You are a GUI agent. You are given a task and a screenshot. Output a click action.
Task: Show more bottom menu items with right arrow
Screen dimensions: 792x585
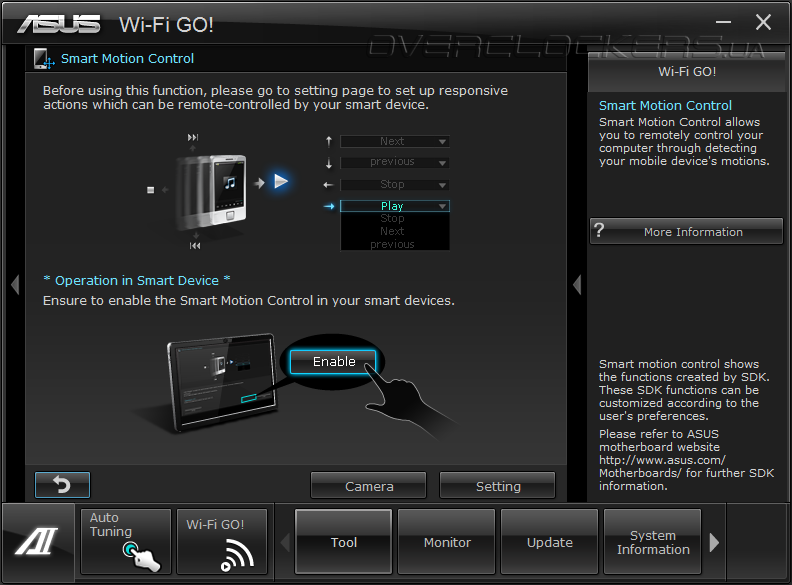pos(714,543)
